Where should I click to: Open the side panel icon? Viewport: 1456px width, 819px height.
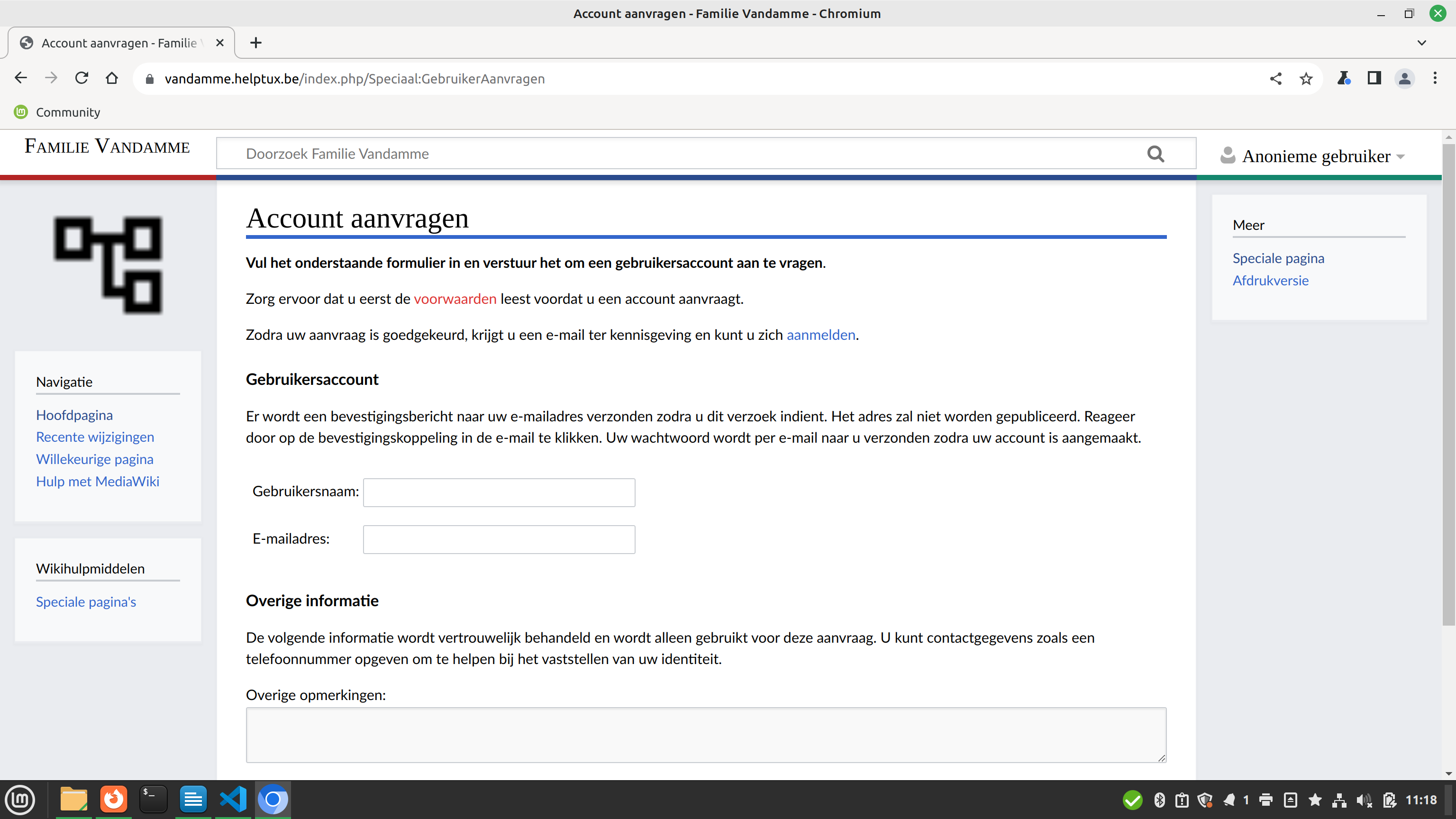pyautogui.click(x=1374, y=78)
